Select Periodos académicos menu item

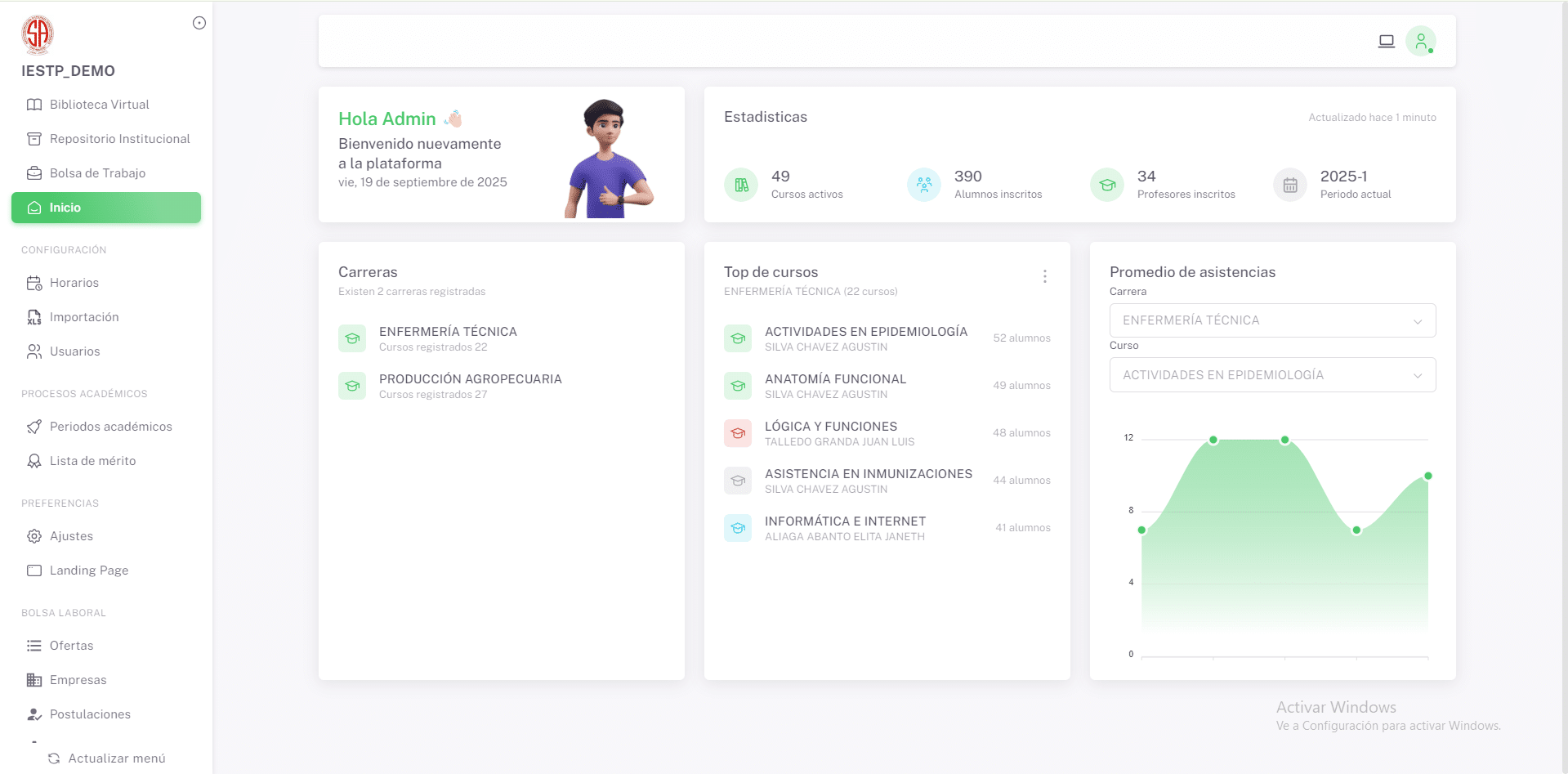pyautogui.click(x=110, y=427)
